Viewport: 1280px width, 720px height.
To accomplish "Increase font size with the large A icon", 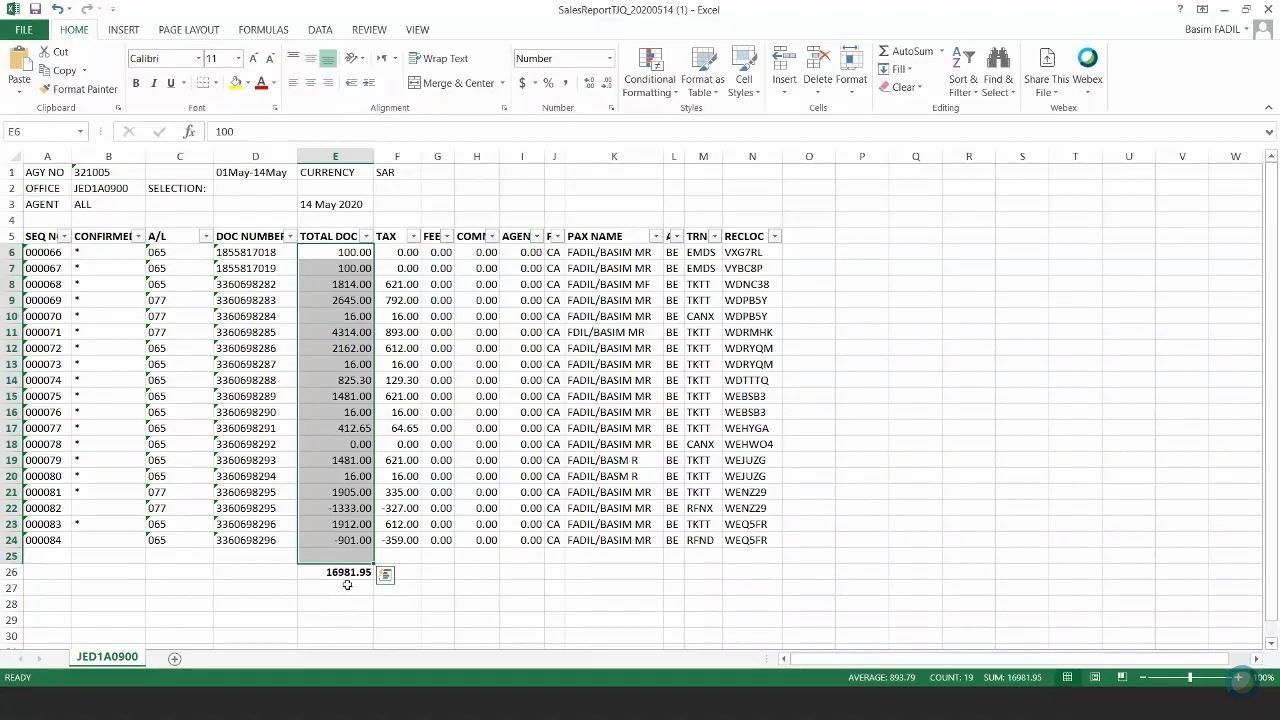I will point(254,58).
